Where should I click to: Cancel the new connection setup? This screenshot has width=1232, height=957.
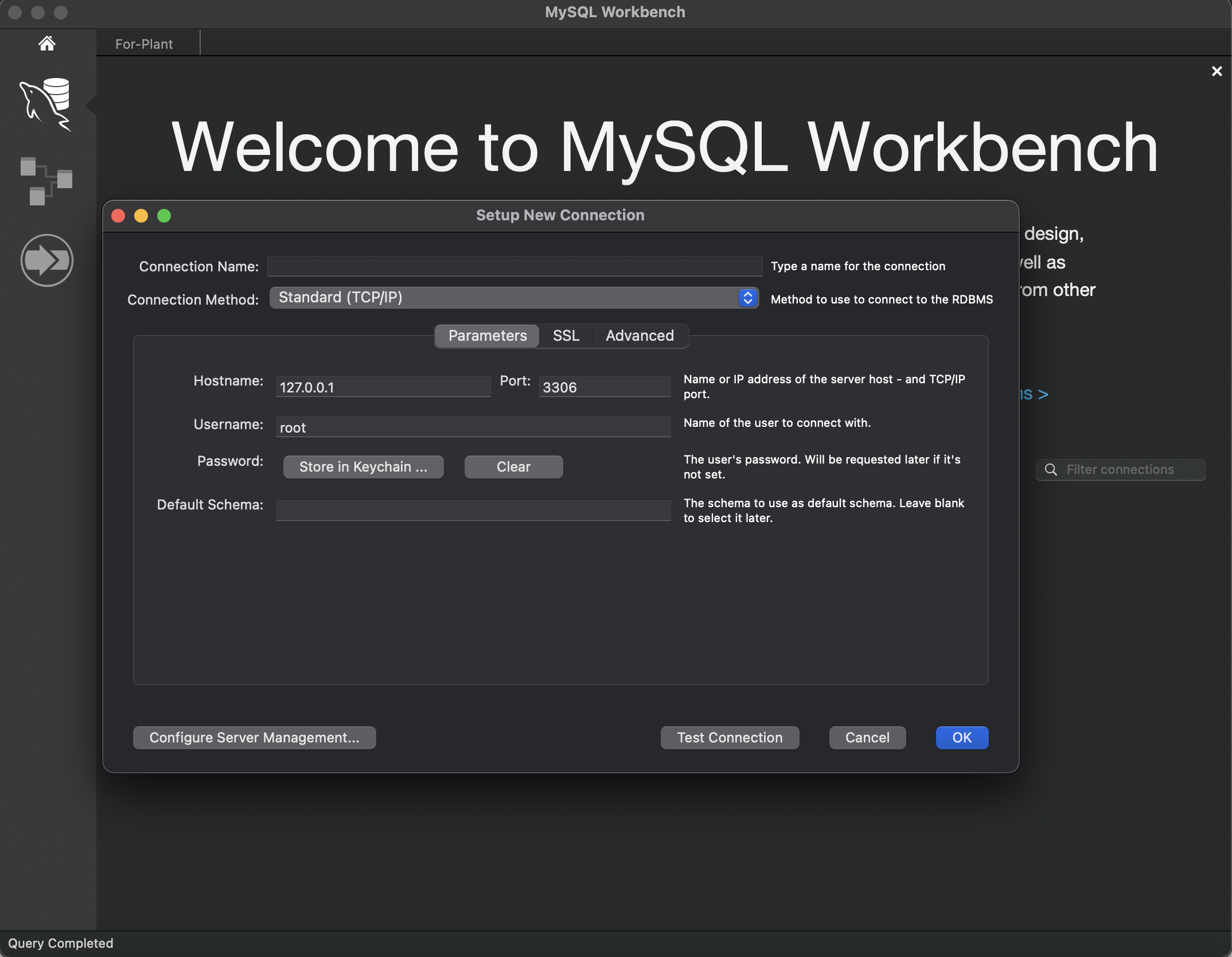[867, 737]
